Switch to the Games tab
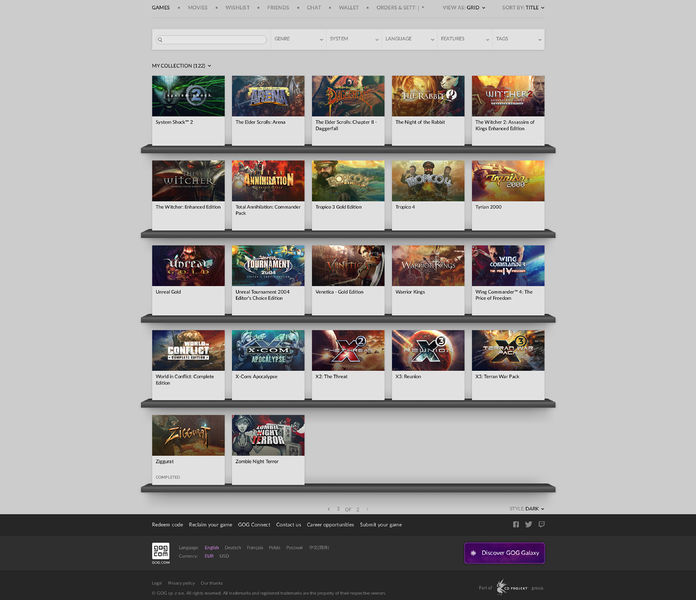Screen dimensions: 696x600 pos(161,8)
